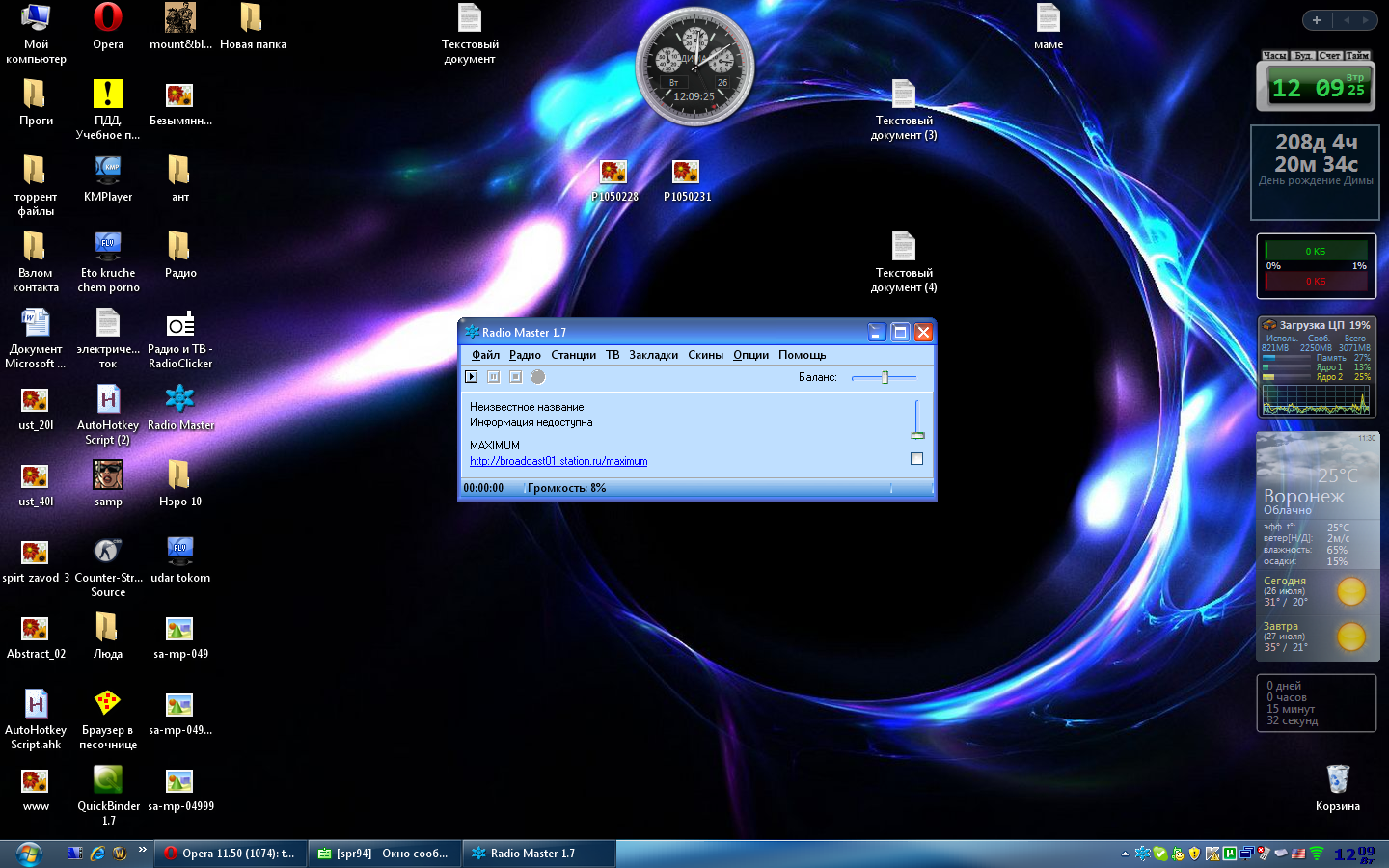The image size is (1389, 868).
Task: Select the Буд. alarm tab on clock gadget
Action: [x=1303, y=56]
